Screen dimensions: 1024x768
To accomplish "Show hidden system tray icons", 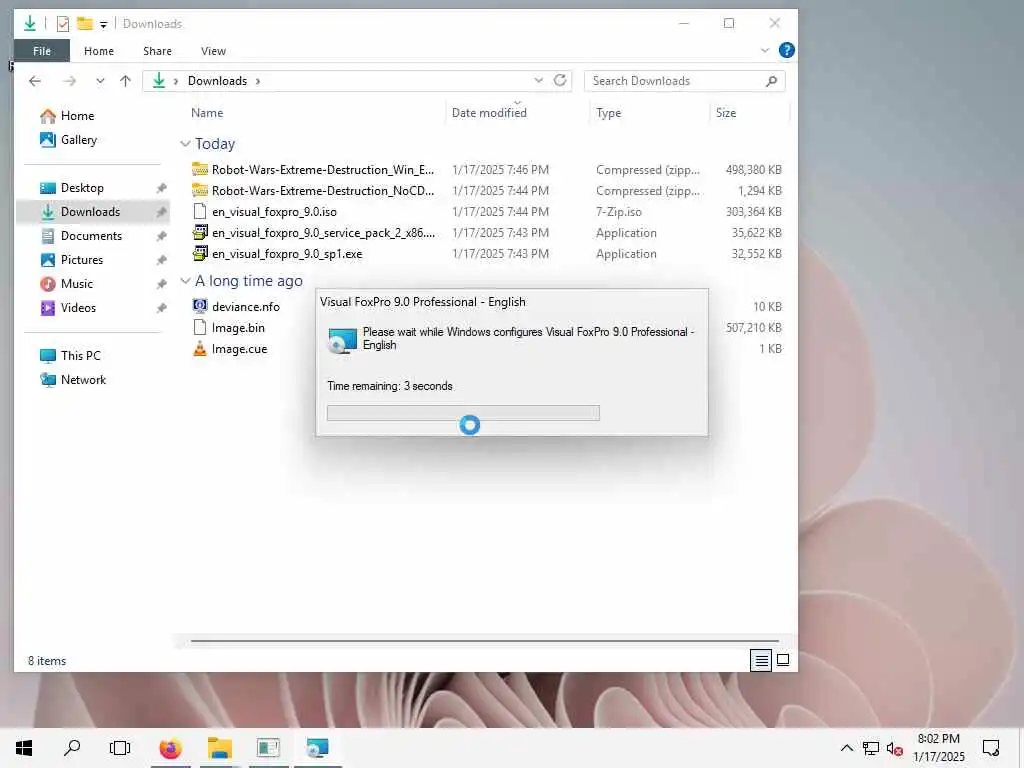I will (846, 748).
